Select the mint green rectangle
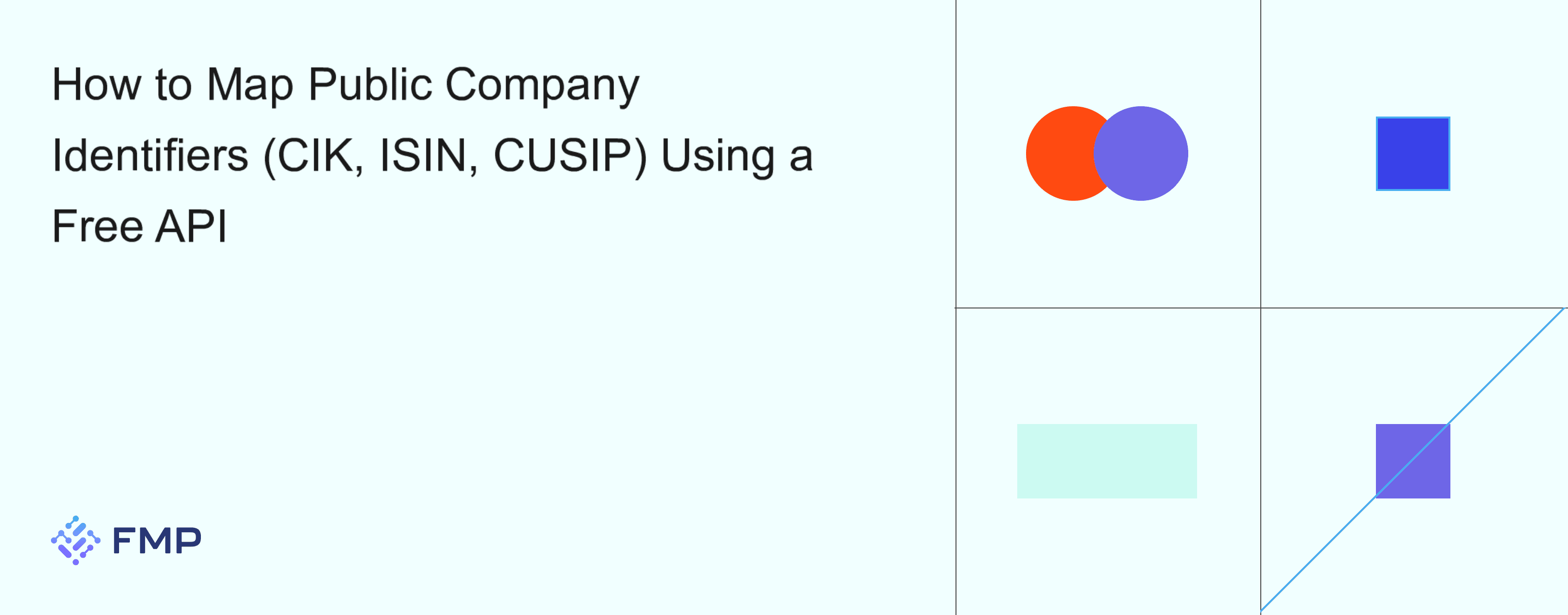Viewport: 1568px width, 615px height. 1106,461
